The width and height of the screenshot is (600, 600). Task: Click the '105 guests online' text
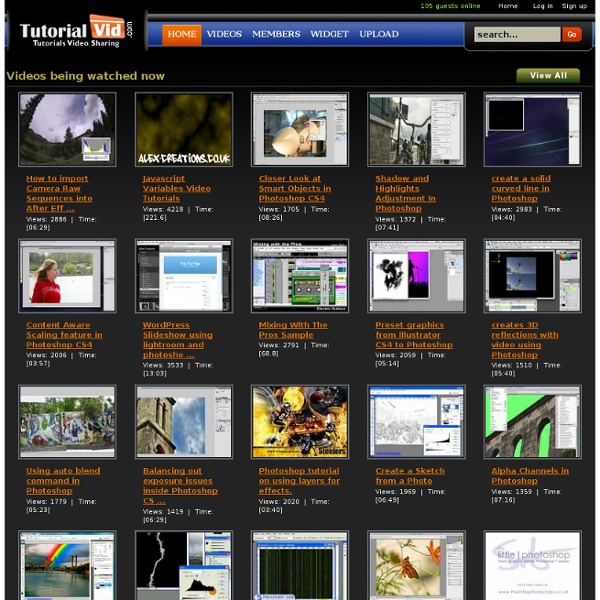pos(450,6)
